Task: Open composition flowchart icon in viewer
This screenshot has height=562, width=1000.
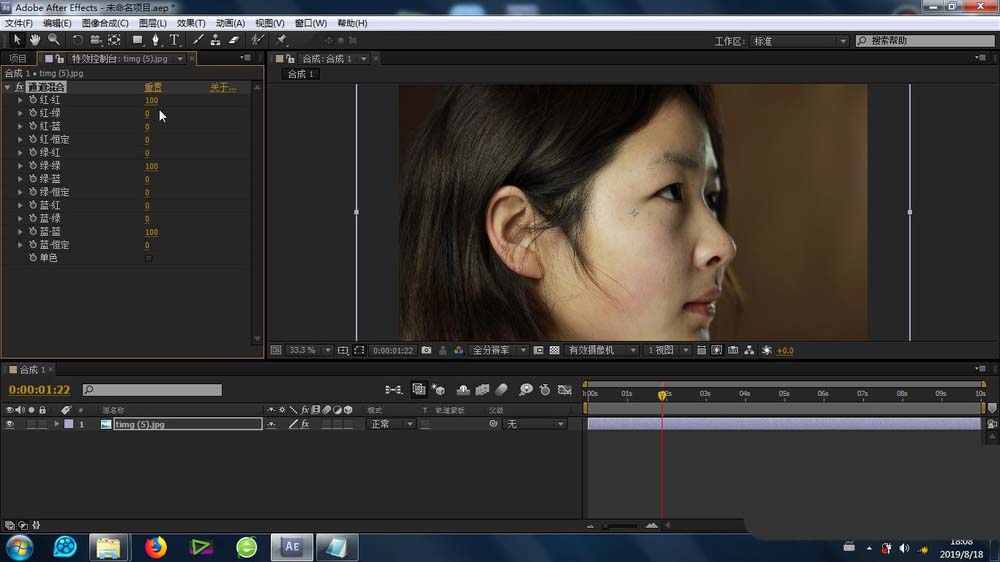Action: point(749,350)
